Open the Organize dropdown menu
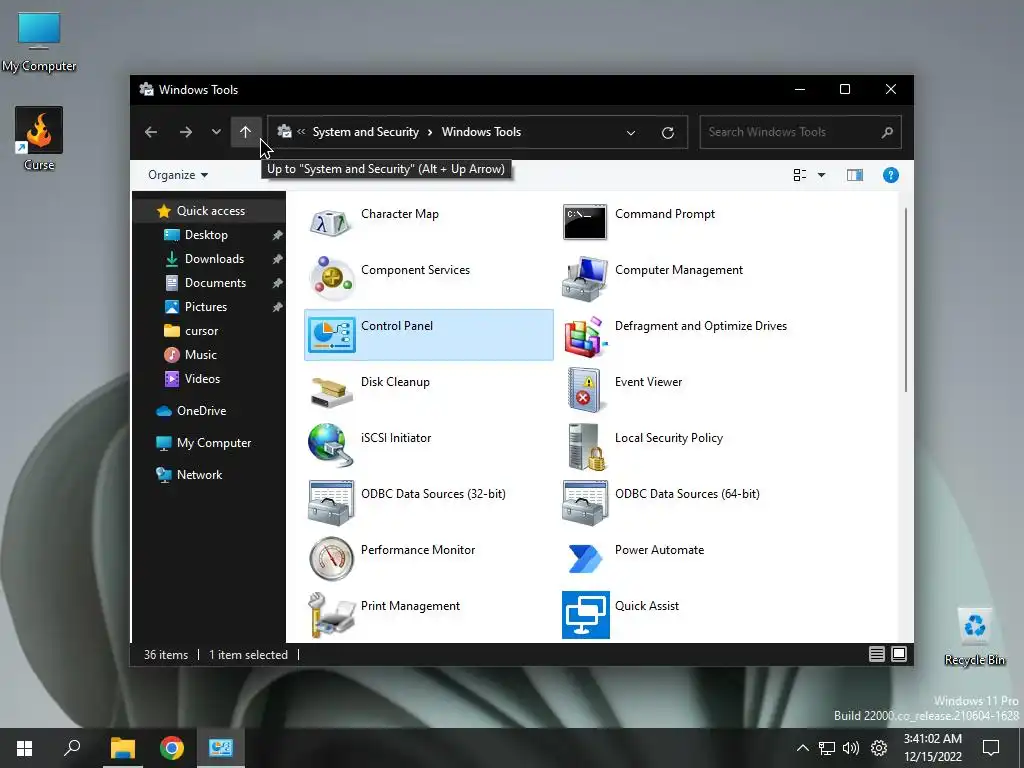1024x768 pixels. pos(178,175)
